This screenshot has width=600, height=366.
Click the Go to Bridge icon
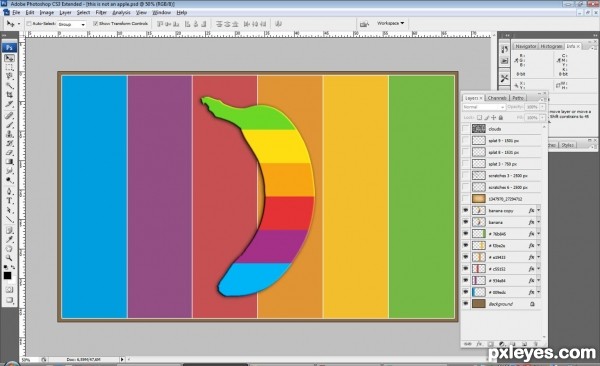click(x=364, y=24)
